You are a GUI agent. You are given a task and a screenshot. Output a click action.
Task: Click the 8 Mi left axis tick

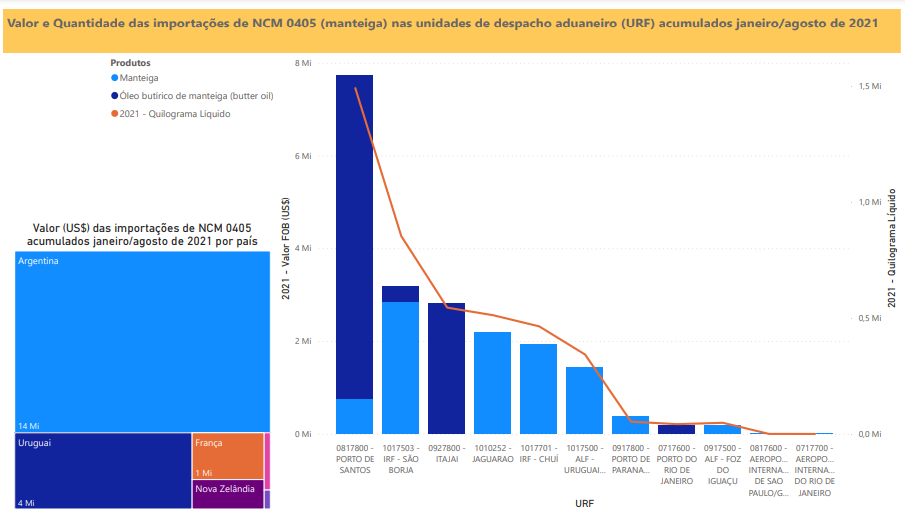pos(303,63)
